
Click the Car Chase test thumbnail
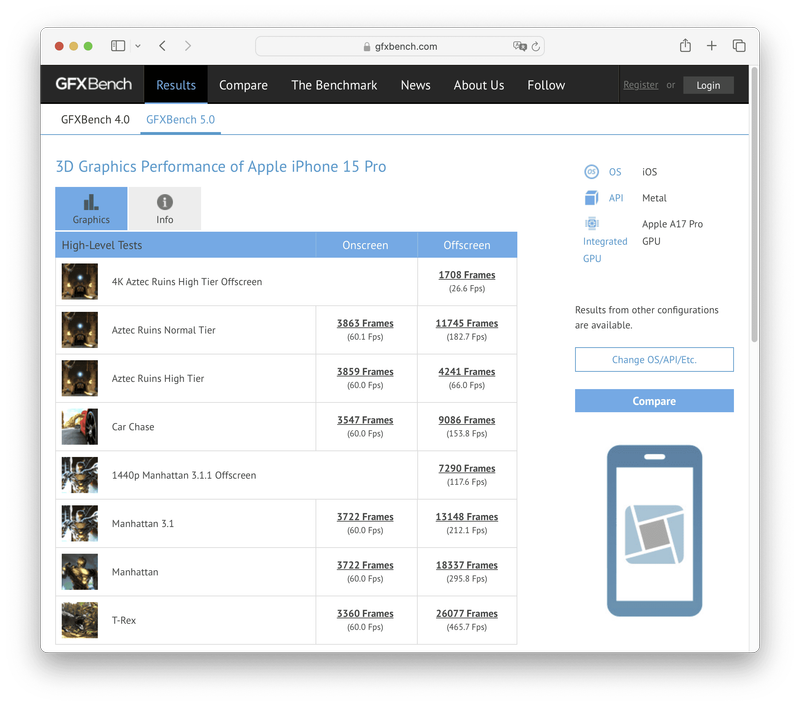[x=80, y=427]
